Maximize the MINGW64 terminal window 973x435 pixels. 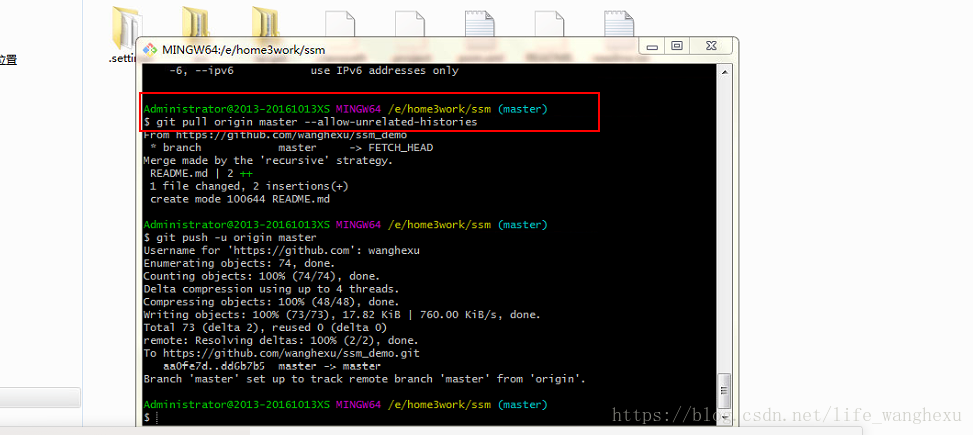[677, 46]
